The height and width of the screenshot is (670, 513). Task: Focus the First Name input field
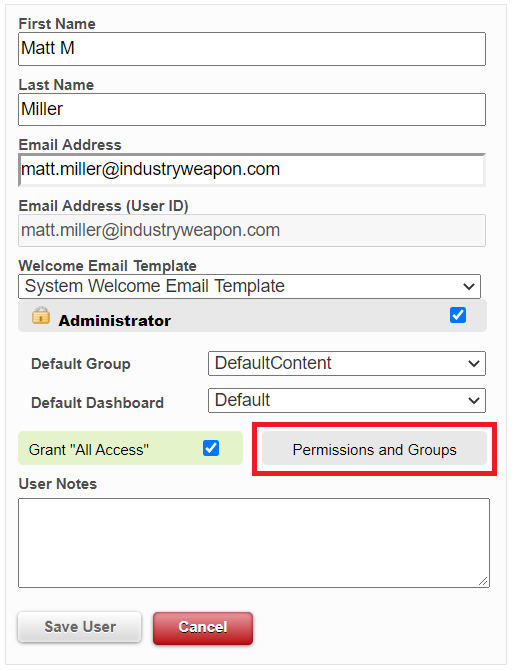click(252, 49)
